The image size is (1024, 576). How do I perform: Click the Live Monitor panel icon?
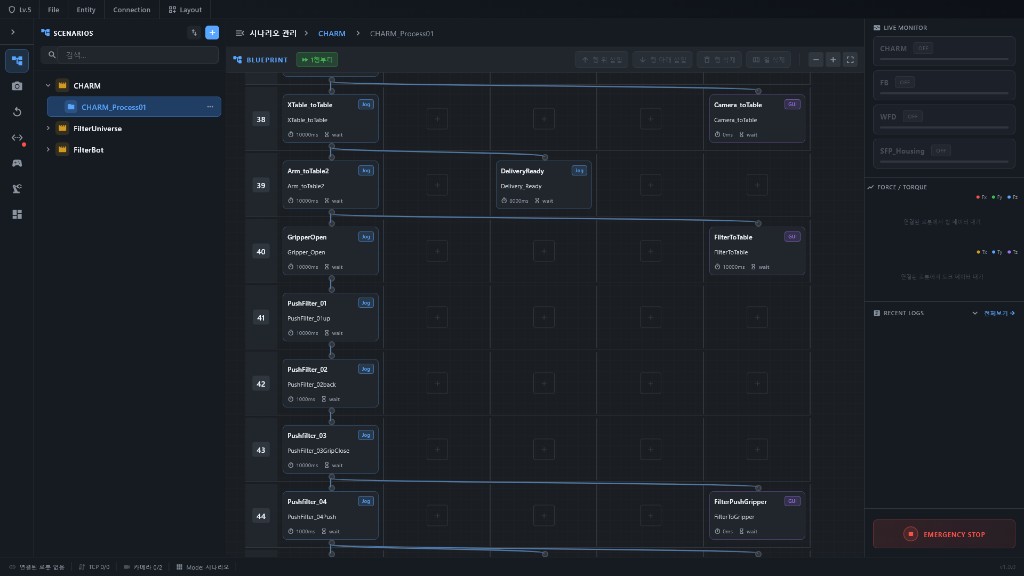pyautogui.click(x=876, y=28)
